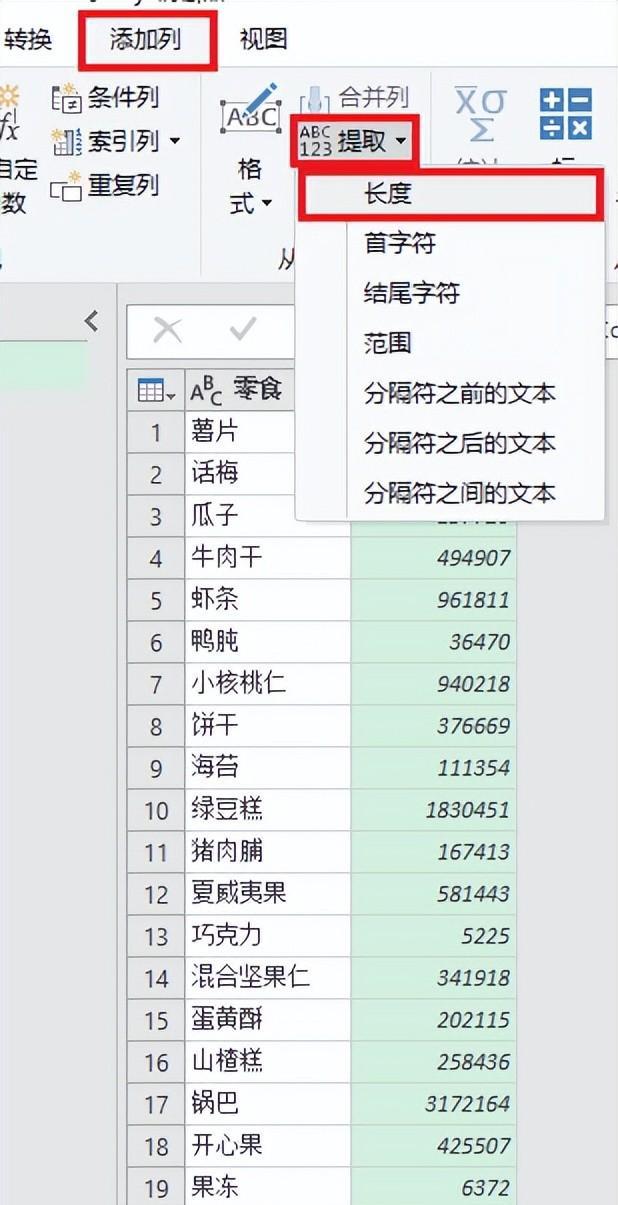Click the cell 山楂糕

click(266, 1062)
